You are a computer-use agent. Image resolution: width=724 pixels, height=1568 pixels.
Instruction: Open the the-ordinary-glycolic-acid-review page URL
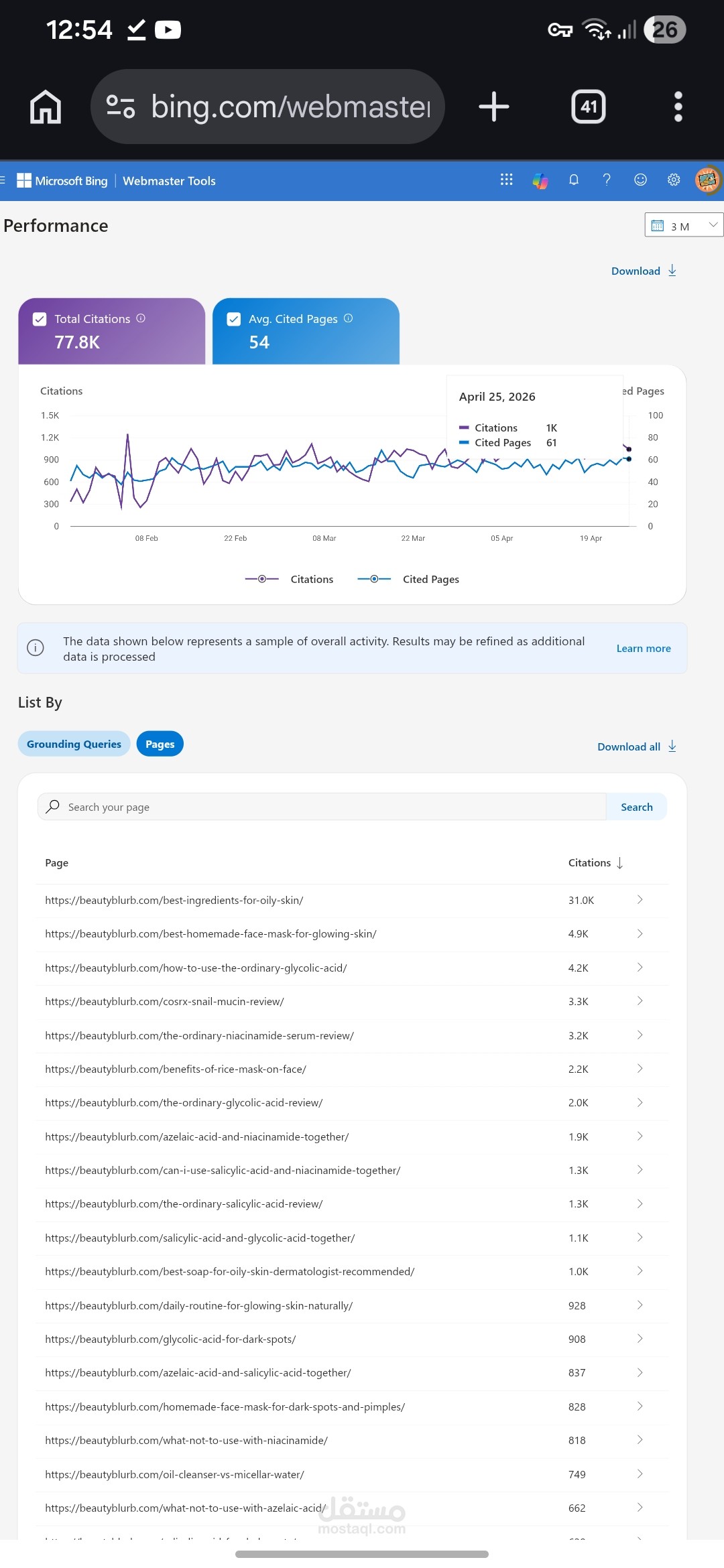tap(184, 1102)
